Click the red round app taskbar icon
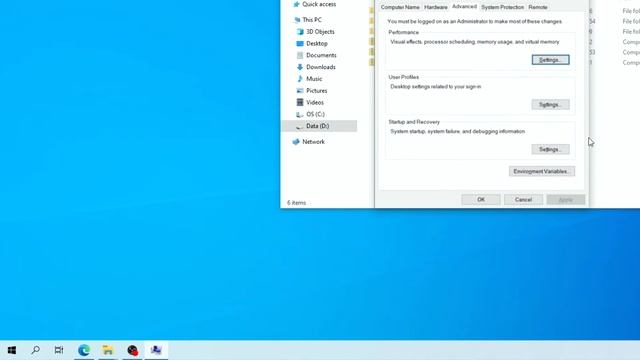Image resolution: width=640 pixels, height=360 pixels. (x=132, y=350)
